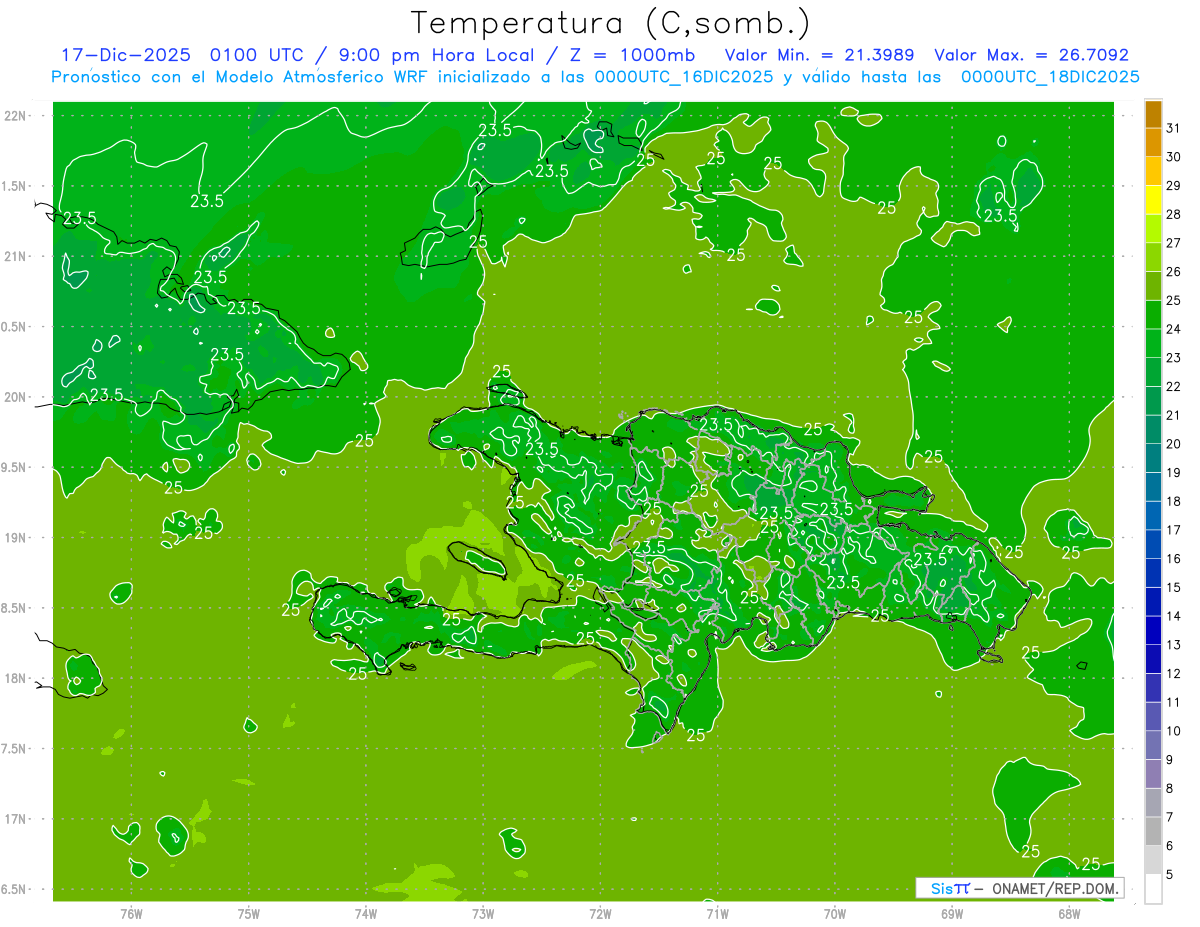Click the "74W" longitude axis label
1200x927 pixels.
coord(366,914)
